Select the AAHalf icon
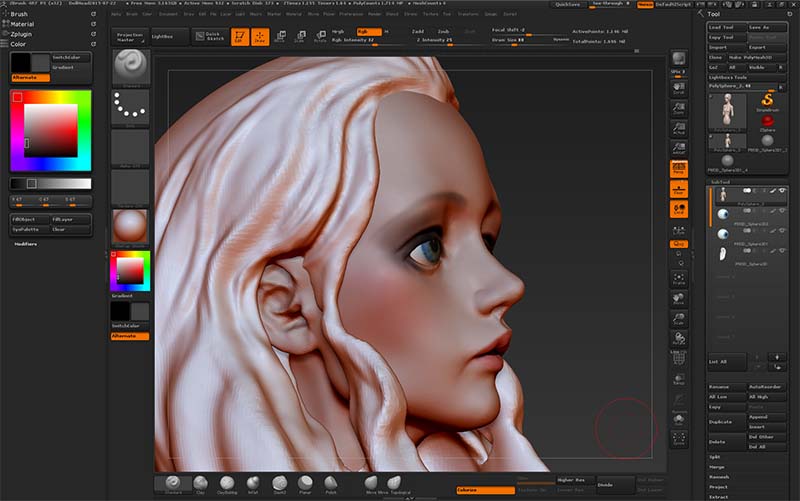The image size is (800, 501). (679, 148)
